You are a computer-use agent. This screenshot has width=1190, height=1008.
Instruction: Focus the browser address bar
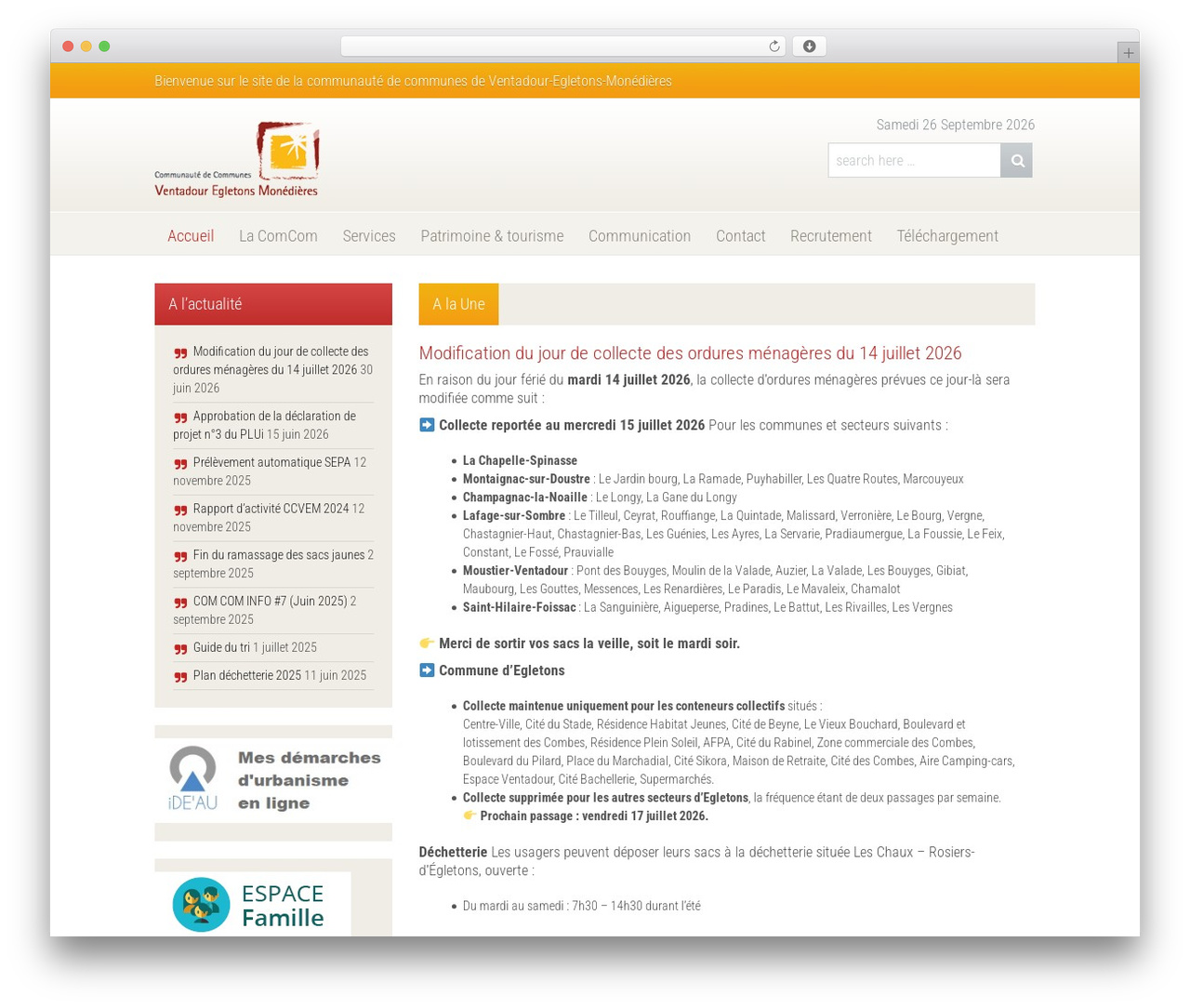click(x=562, y=46)
